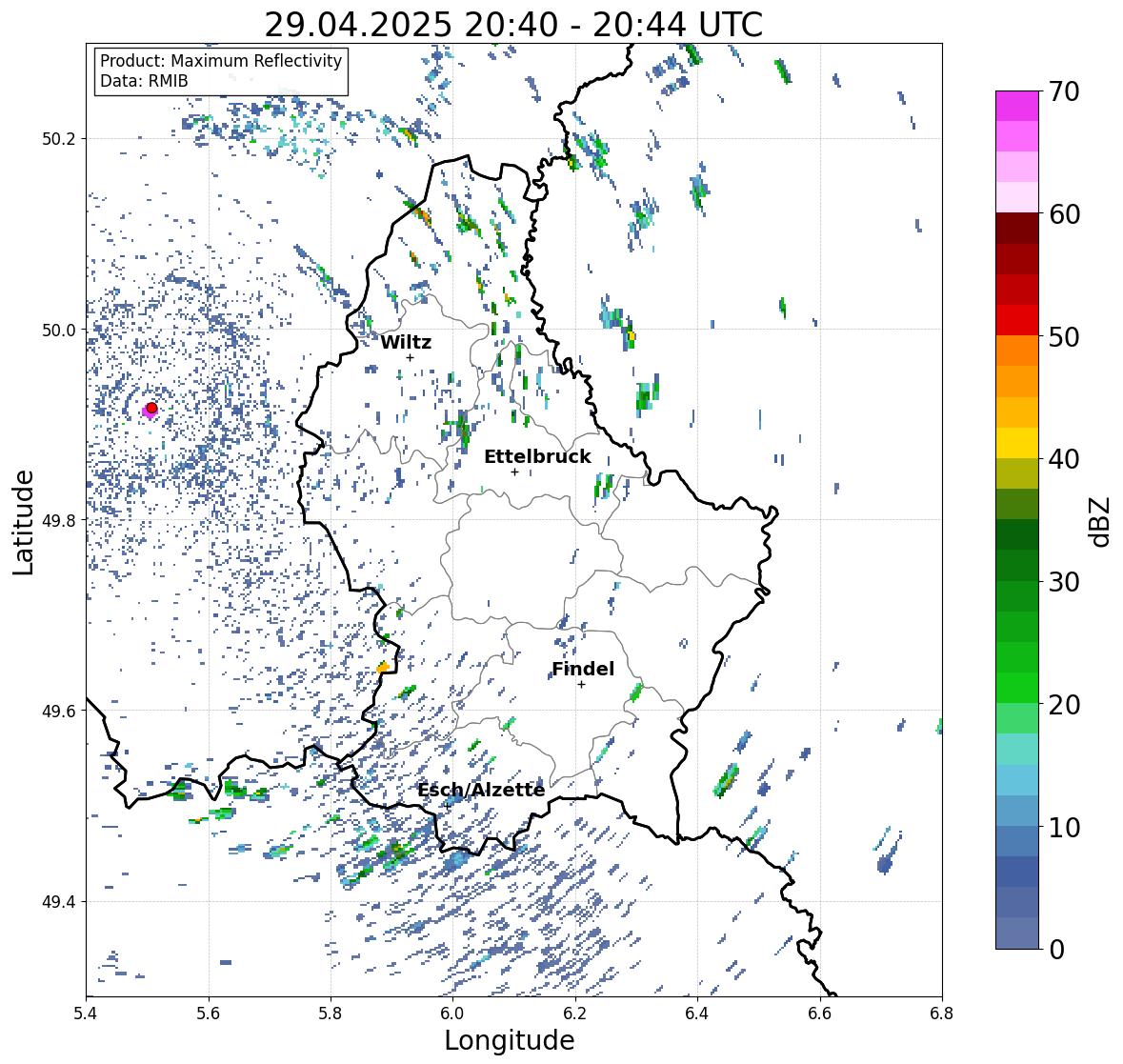
Task: Click the red radar site marker dot
Action: [151, 408]
